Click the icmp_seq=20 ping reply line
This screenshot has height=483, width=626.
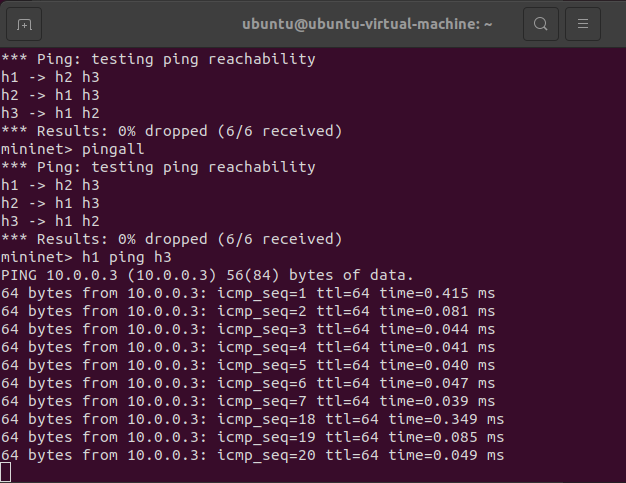coord(253,455)
